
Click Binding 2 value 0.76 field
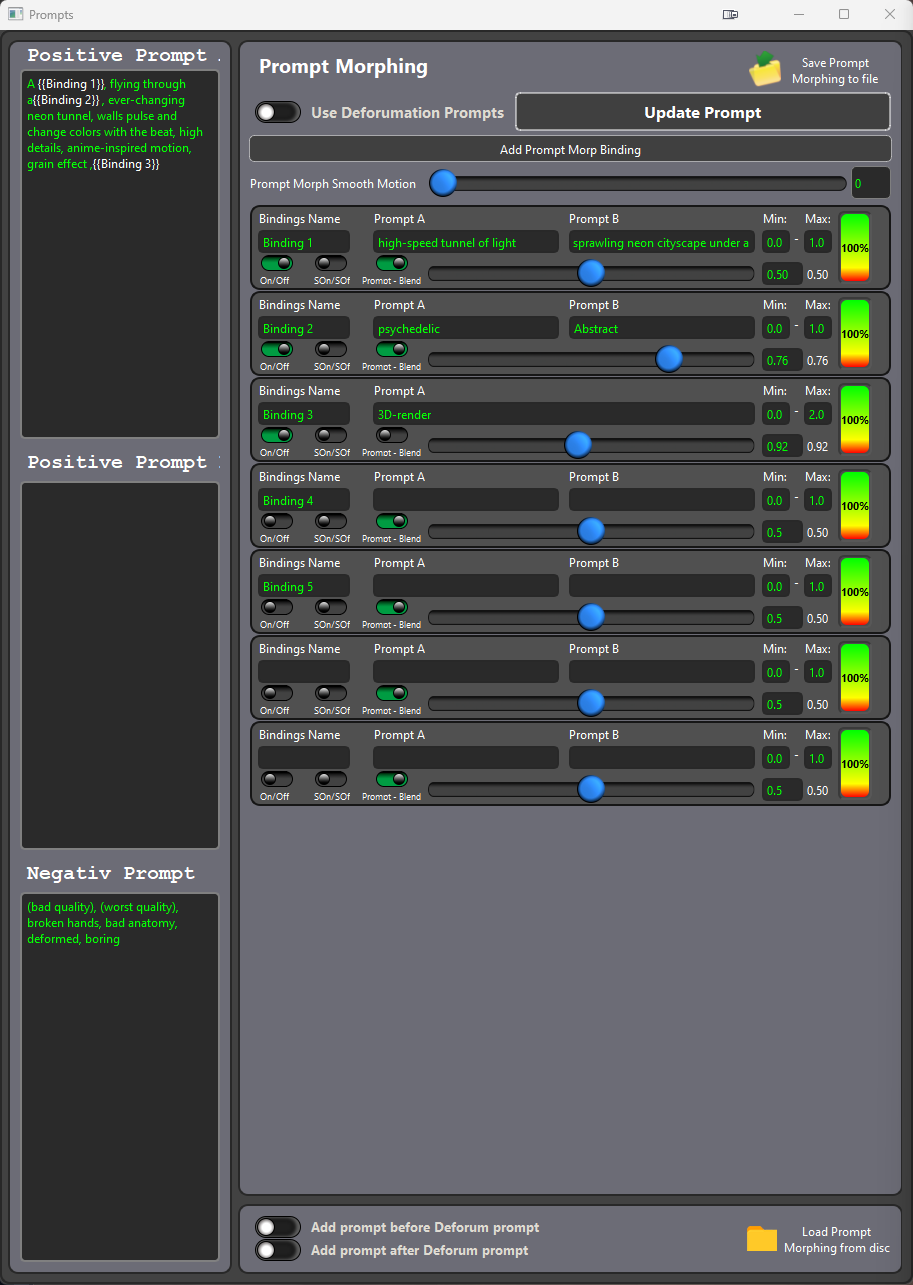[x=782, y=360]
